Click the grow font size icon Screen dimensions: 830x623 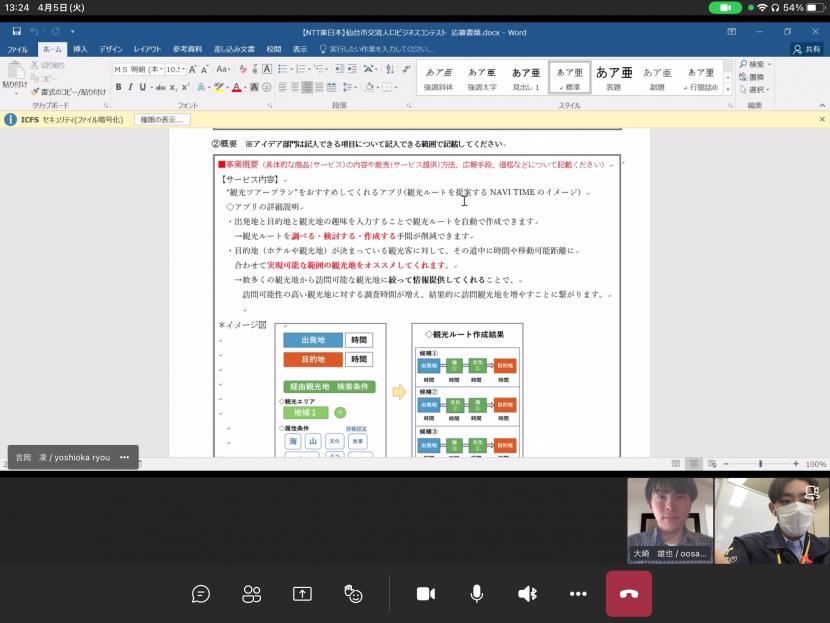point(193,69)
